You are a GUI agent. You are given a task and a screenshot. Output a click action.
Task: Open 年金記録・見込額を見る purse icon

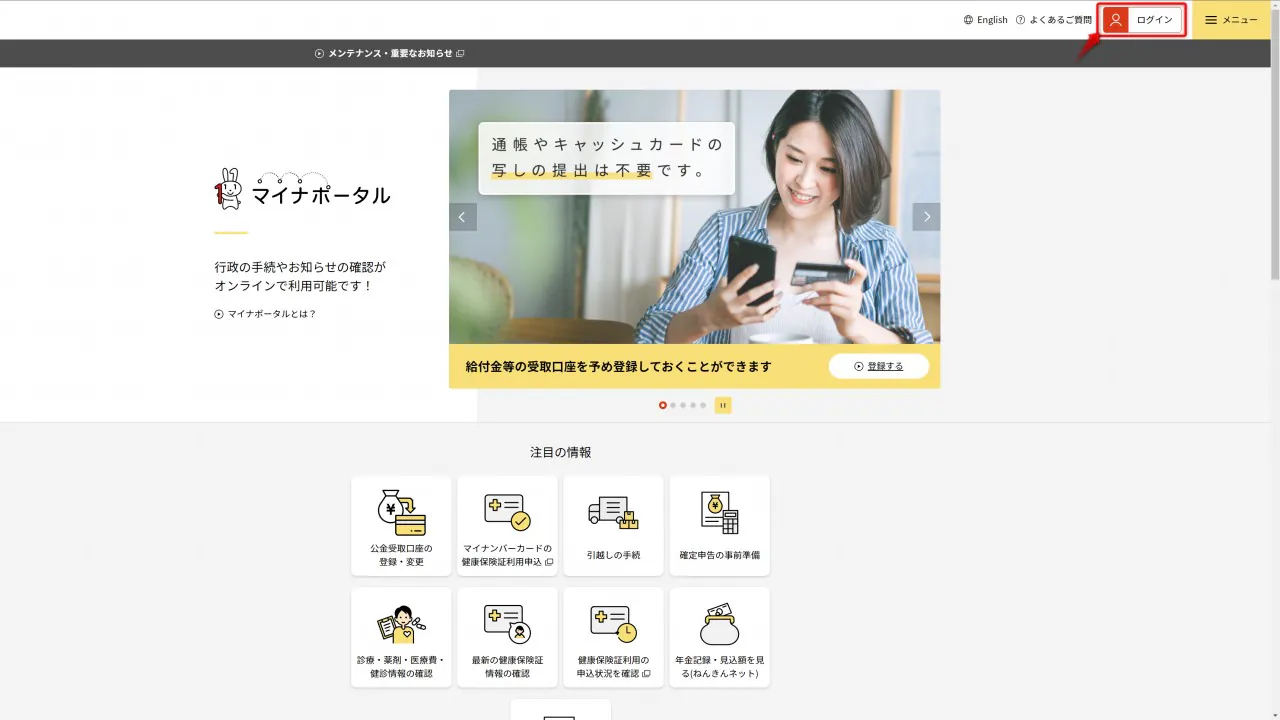pyautogui.click(x=719, y=625)
